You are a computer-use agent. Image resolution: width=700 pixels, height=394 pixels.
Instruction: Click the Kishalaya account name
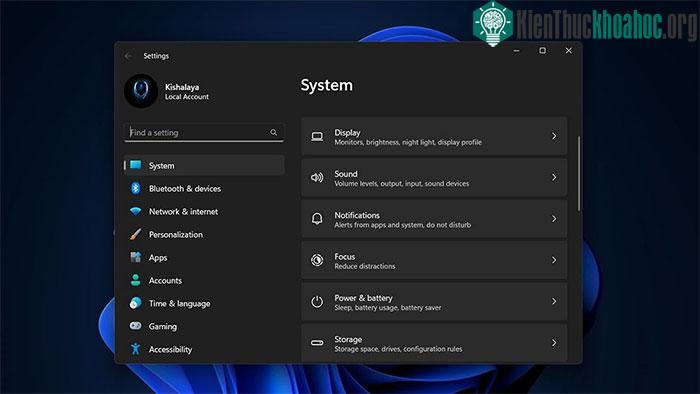(182, 87)
